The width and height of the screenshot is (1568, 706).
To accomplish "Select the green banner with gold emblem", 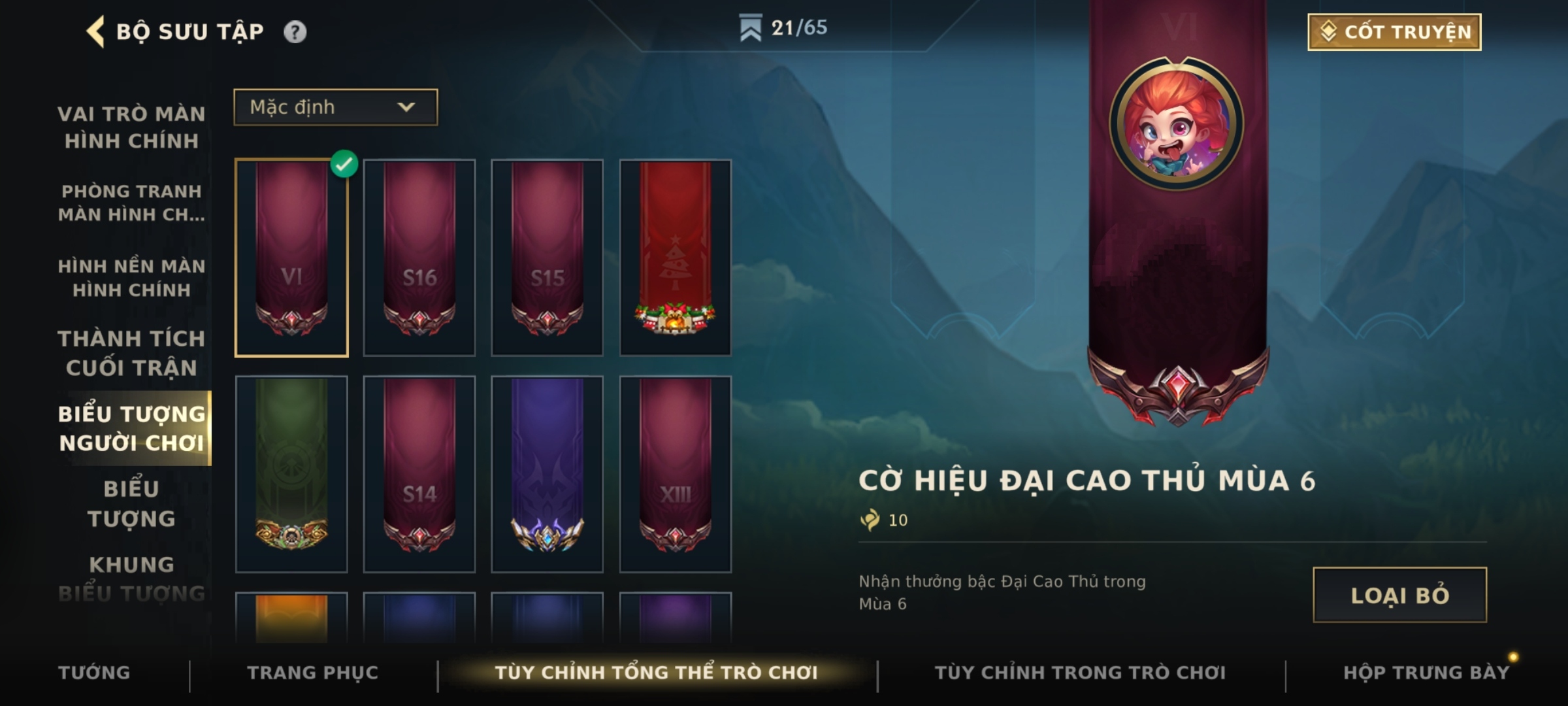I will point(291,474).
